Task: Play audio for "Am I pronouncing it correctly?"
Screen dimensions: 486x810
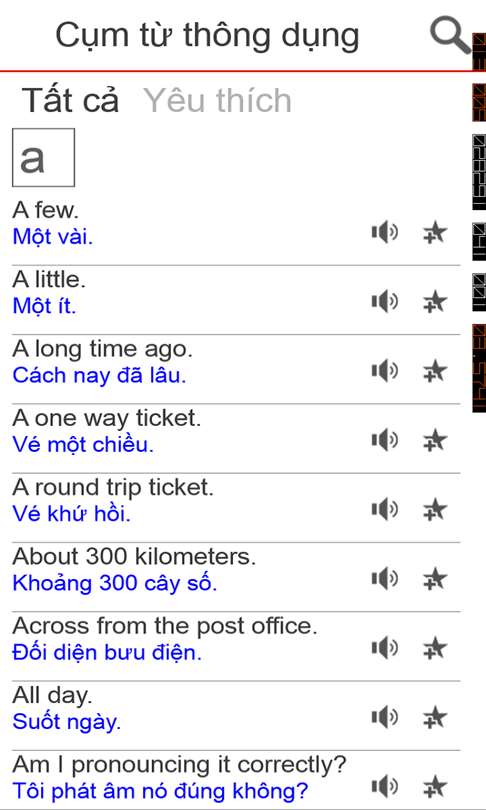Action: click(x=385, y=787)
